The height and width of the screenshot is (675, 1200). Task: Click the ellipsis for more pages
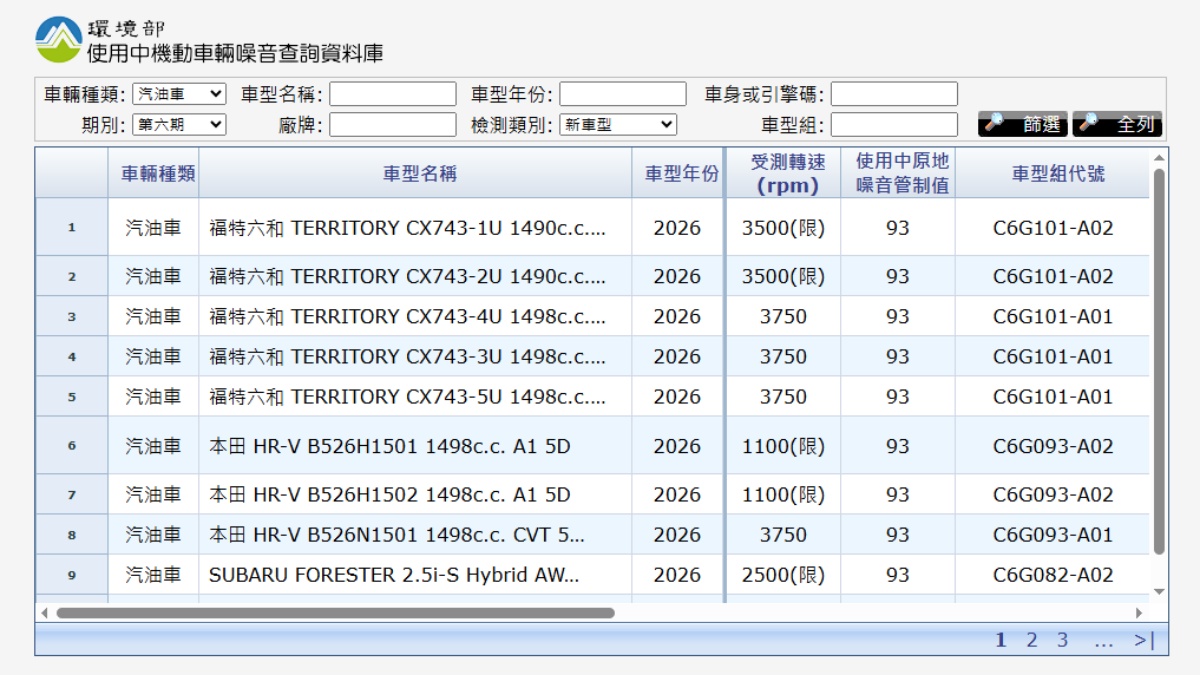pyautogui.click(x=1103, y=640)
